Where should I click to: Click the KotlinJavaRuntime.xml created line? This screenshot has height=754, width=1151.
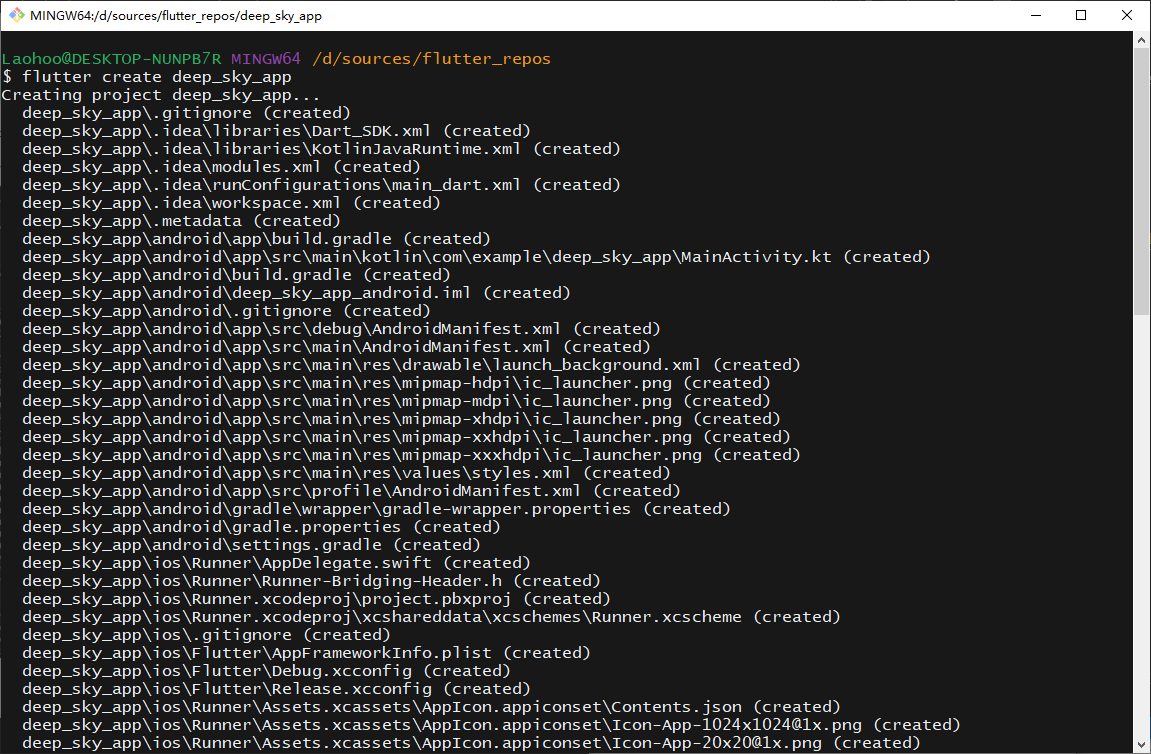tap(322, 149)
